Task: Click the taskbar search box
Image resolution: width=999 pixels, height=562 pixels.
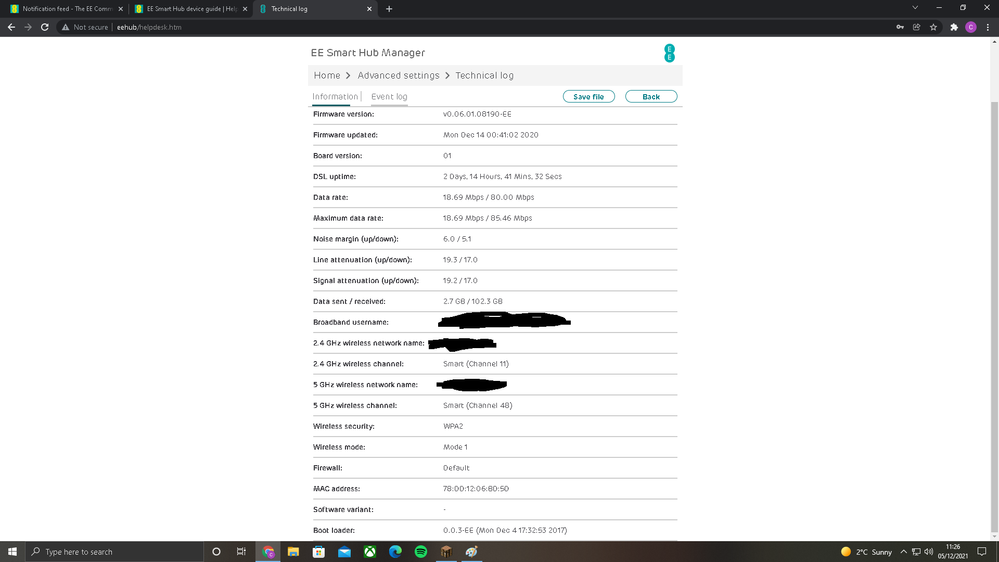Action: (115, 552)
